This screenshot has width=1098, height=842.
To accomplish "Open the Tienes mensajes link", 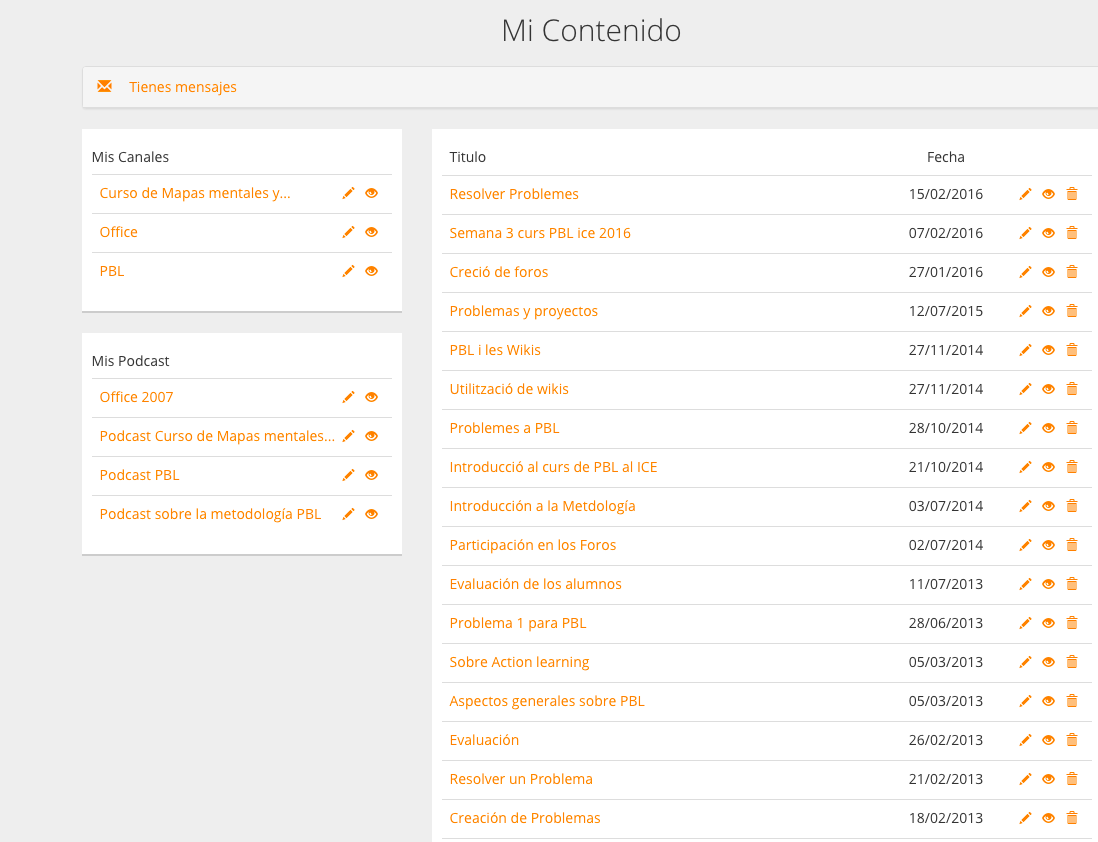I will pos(183,87).
